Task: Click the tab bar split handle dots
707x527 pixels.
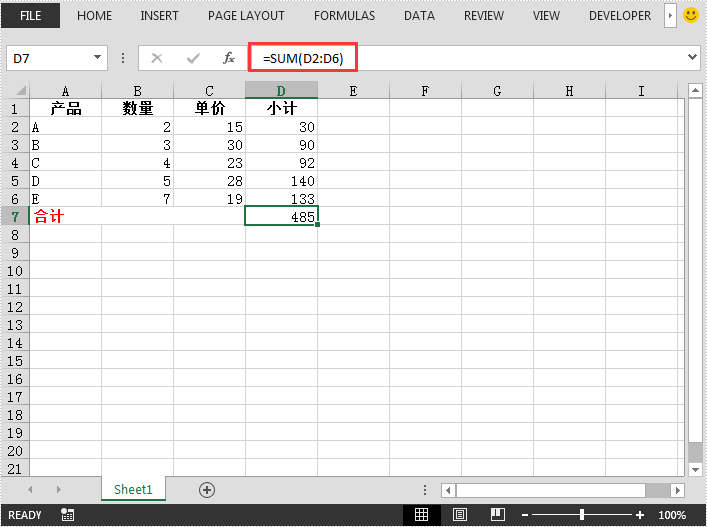Action: click(x=425, y=490)
